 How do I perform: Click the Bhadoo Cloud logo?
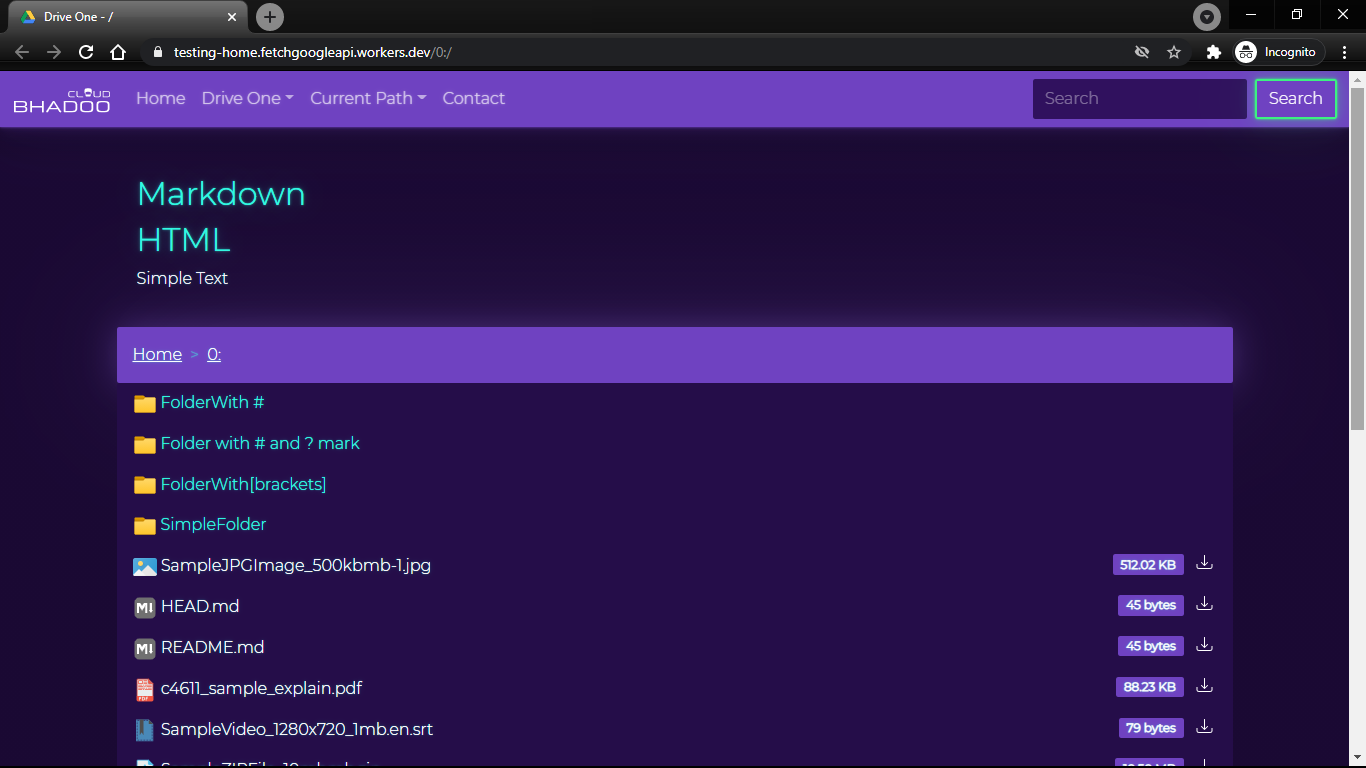click(x=62, y=100)
